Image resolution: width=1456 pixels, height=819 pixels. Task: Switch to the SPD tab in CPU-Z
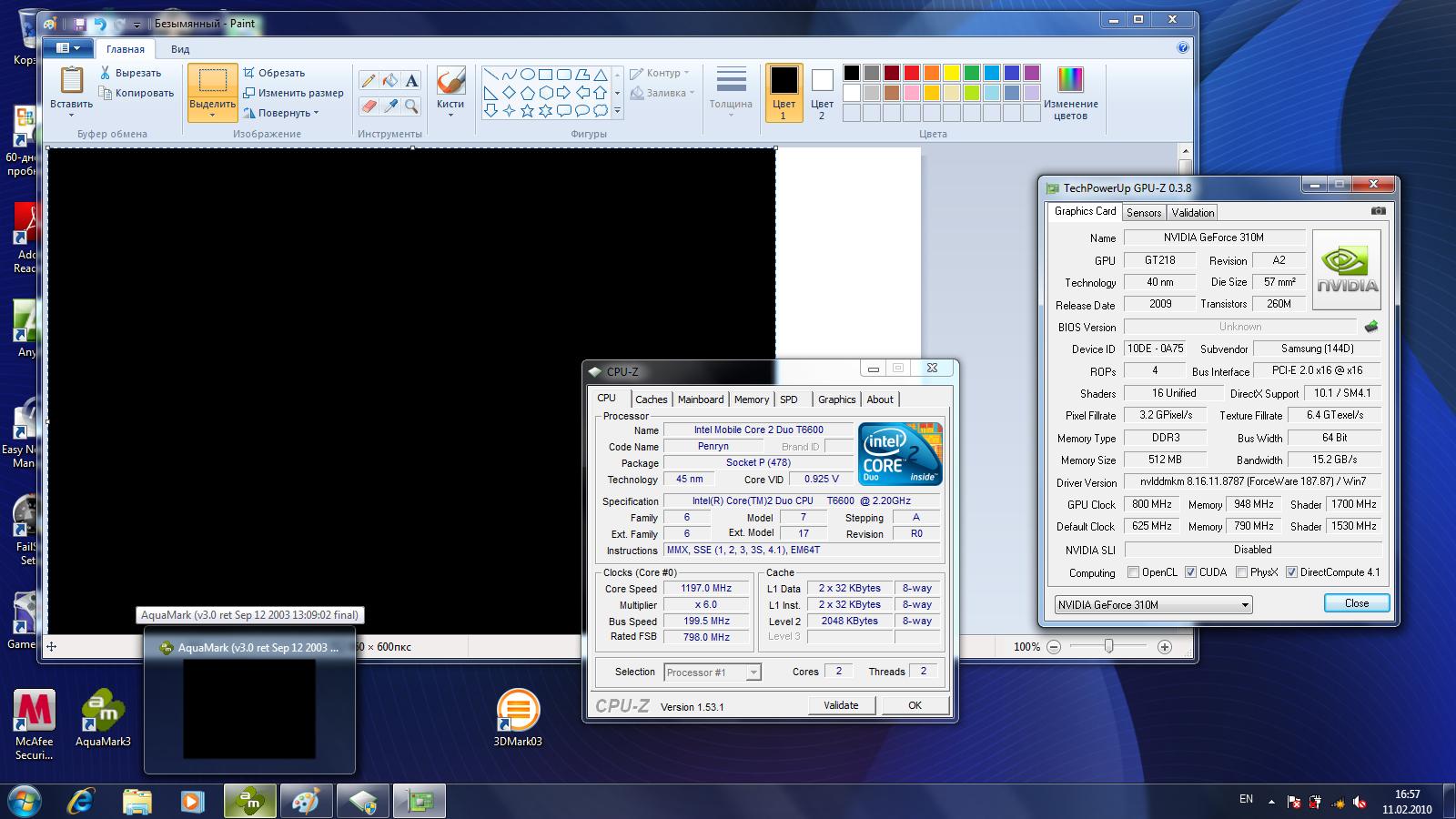pos(789,399)
